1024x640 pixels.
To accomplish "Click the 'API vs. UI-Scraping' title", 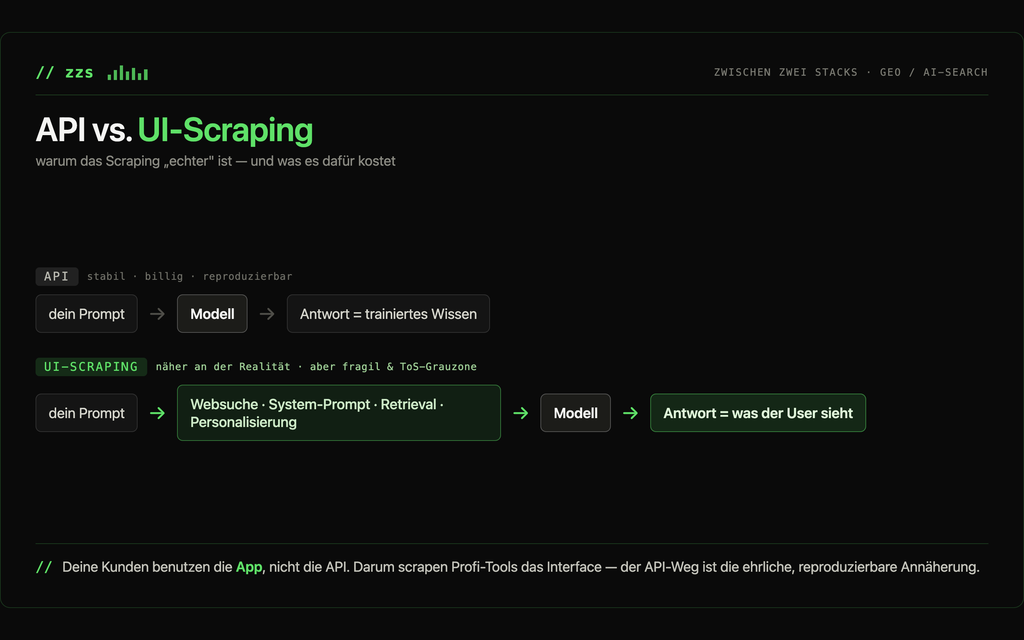I will [174, 129].
